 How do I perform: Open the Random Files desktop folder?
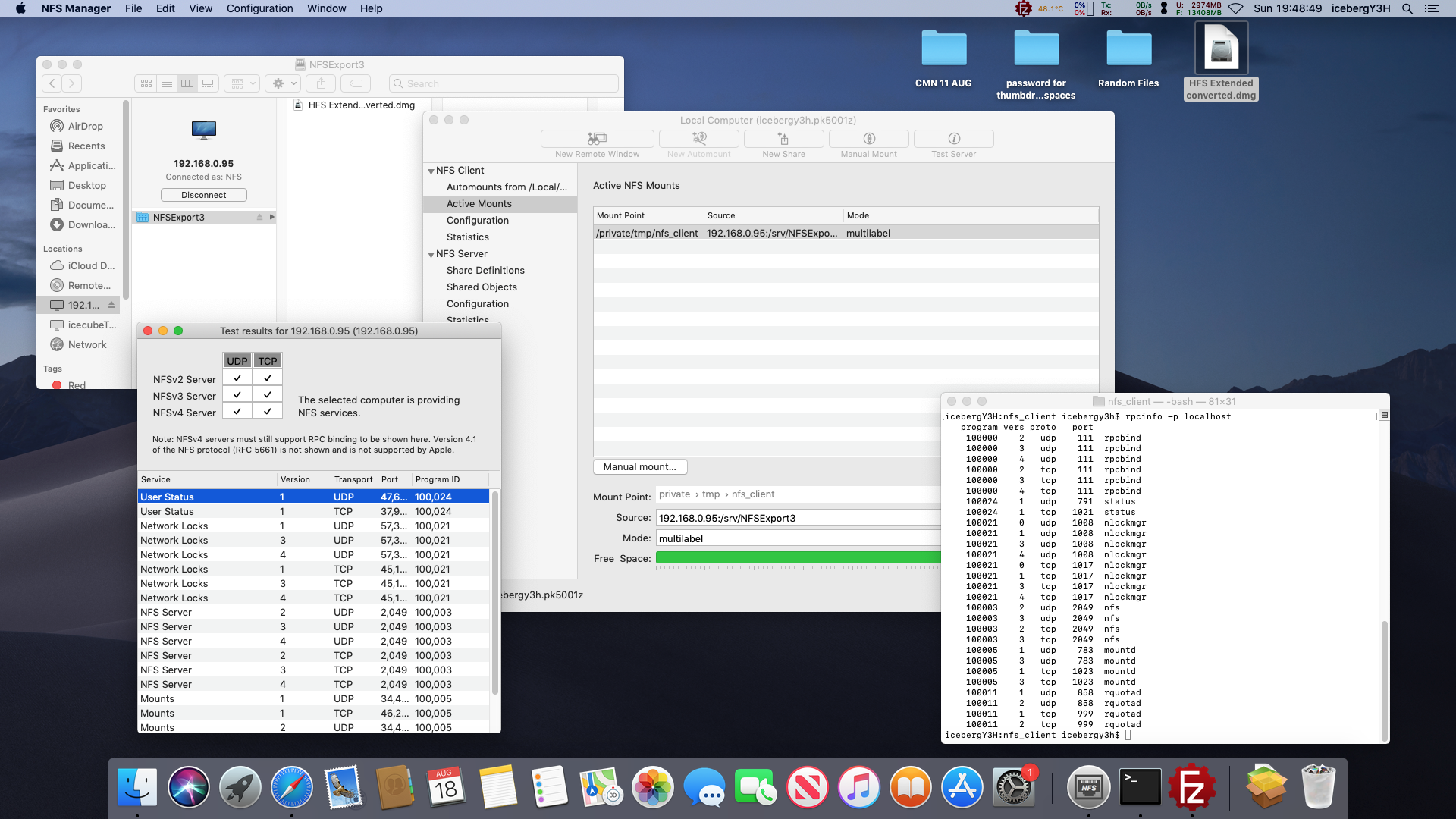tap(1128, 59)
